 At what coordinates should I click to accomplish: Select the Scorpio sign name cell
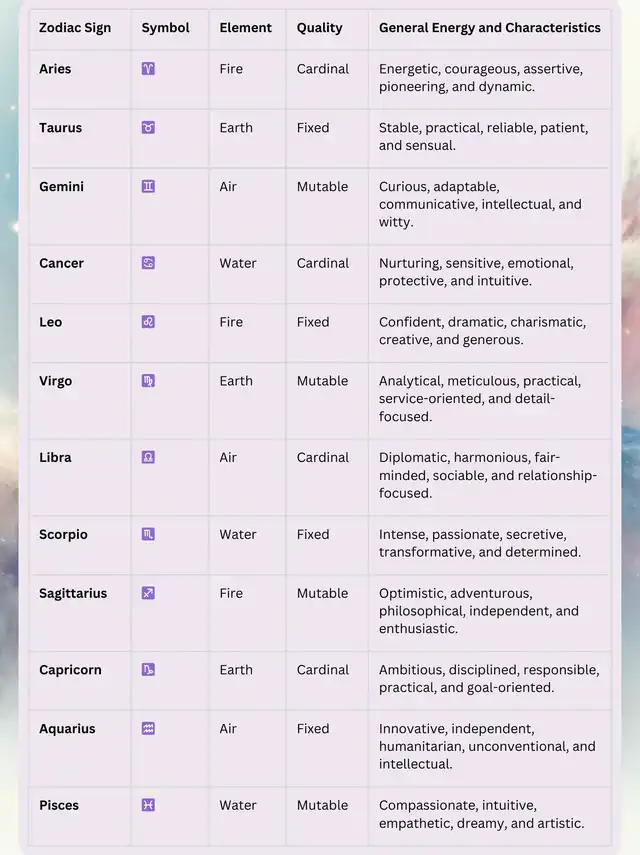pyautogui.click(x=63, y=534)
